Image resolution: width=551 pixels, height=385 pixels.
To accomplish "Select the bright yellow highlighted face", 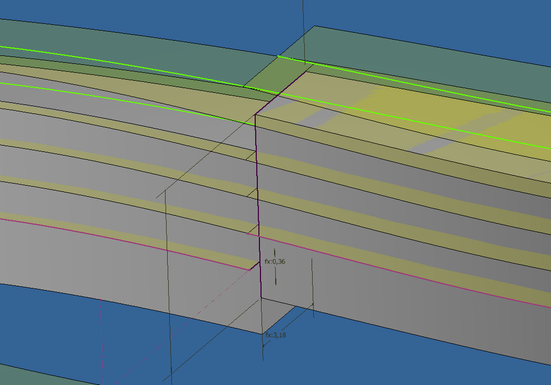I will point(457,116).
